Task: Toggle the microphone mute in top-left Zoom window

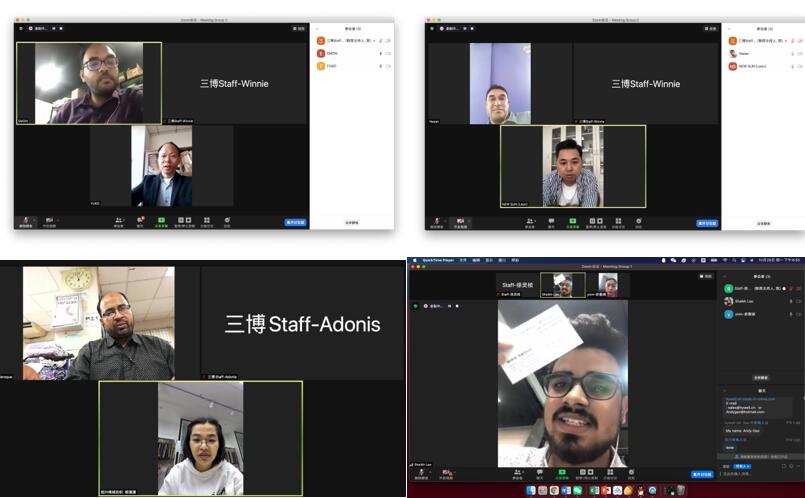Action: [26, 220]
